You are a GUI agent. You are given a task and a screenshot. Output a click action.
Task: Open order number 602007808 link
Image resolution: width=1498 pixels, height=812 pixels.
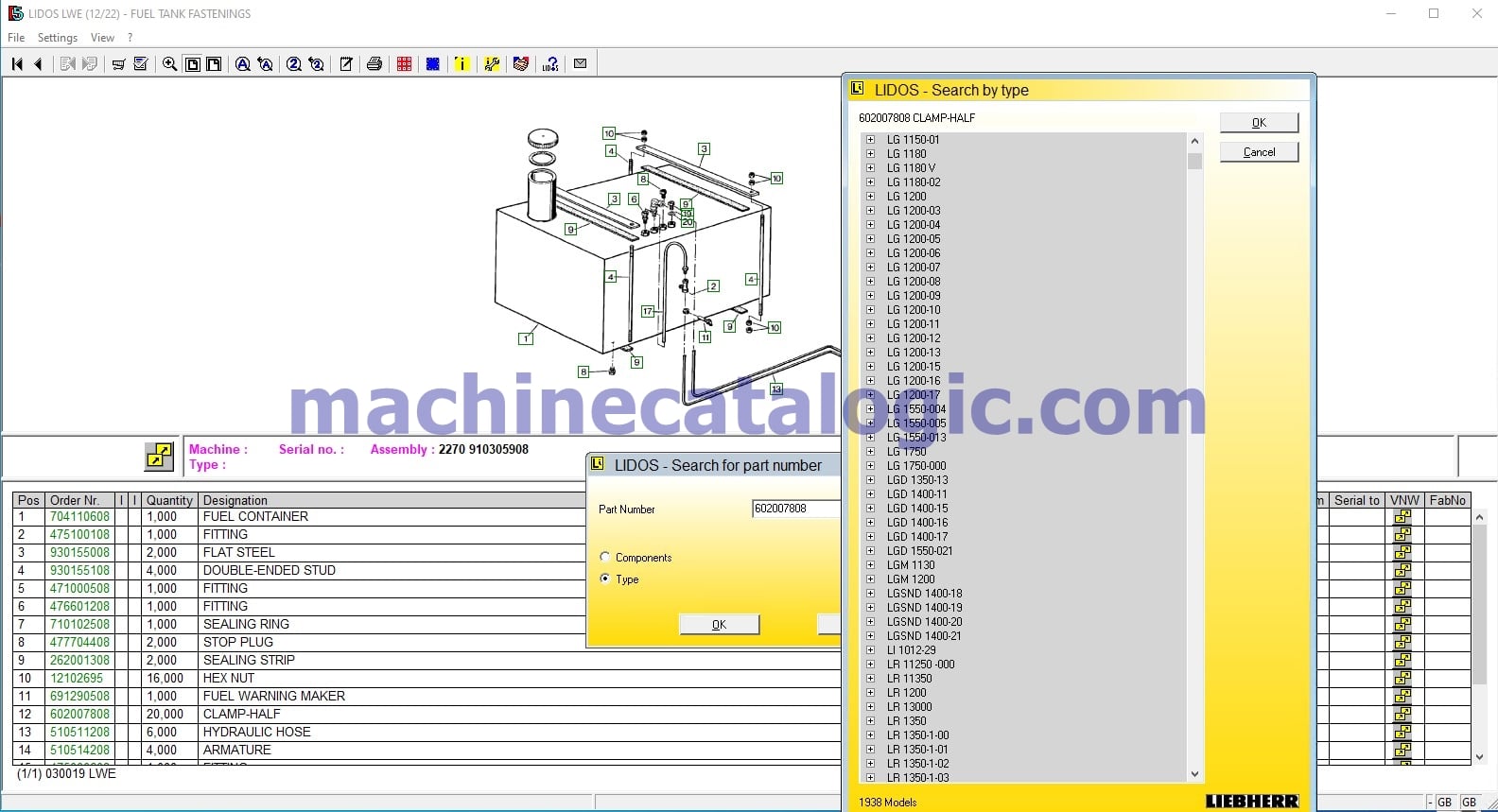[x=79, y=715]
